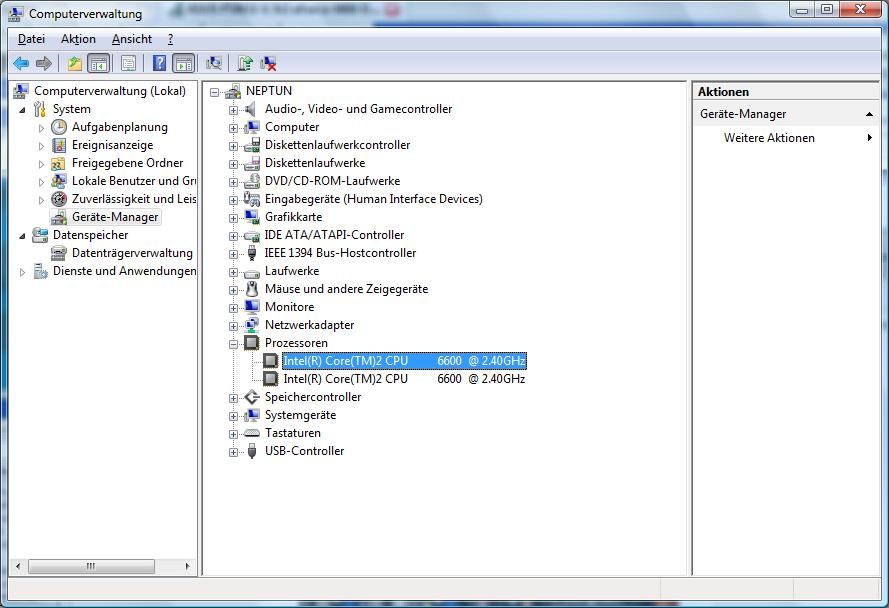Click Zuverlässigkeit und Leistung gauge icon
The width and height of the screenshot is (889, 608).
59,199
